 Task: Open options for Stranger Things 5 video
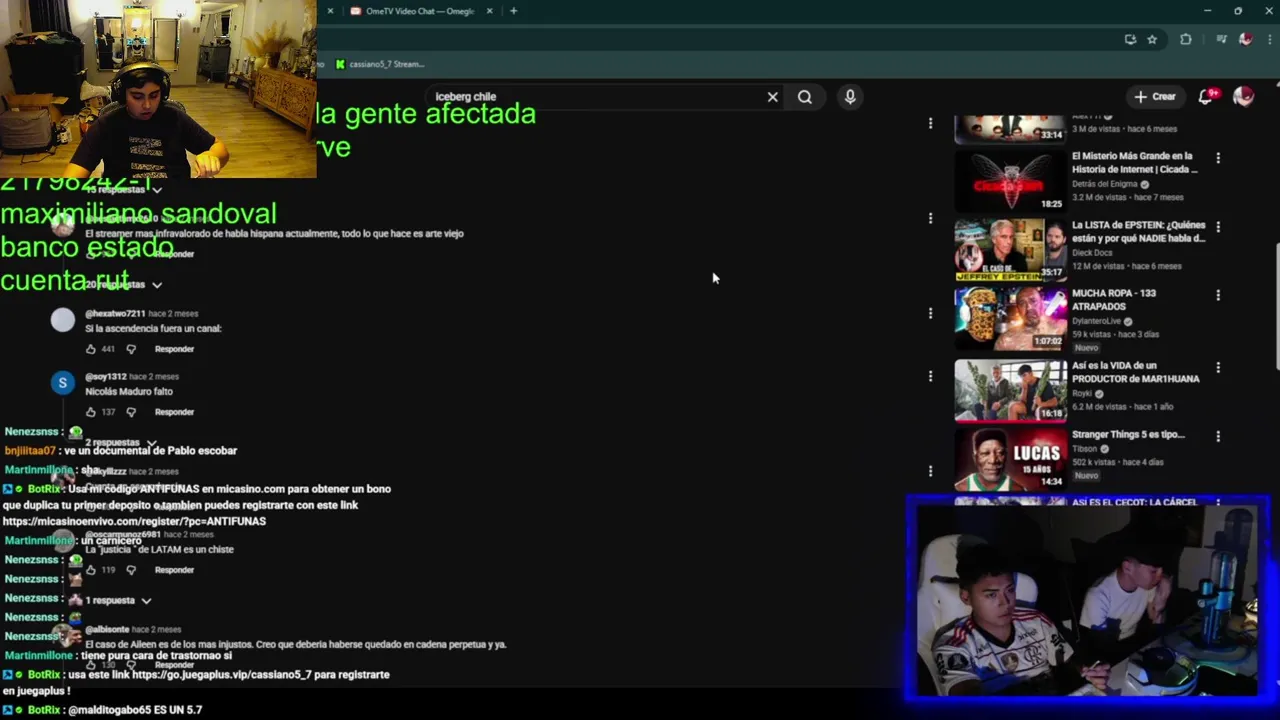1218,436
